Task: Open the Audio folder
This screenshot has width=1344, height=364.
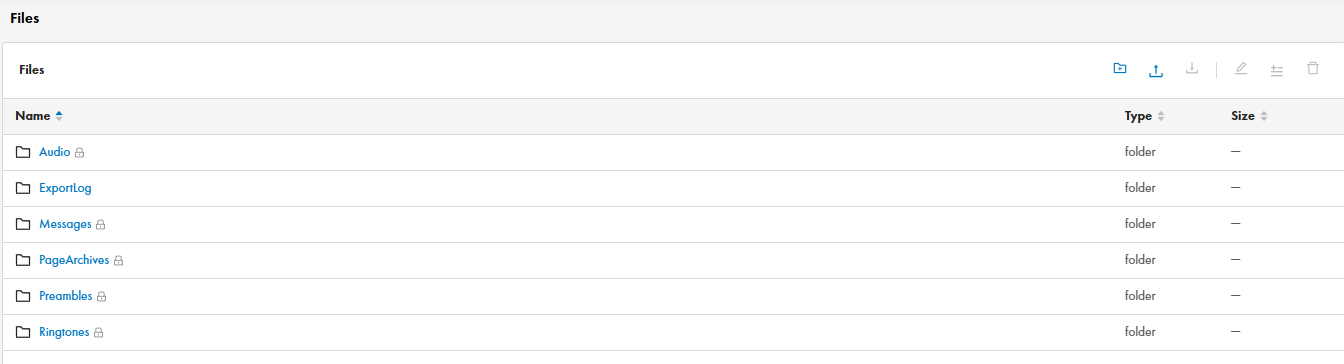Action: pos(54,152)
